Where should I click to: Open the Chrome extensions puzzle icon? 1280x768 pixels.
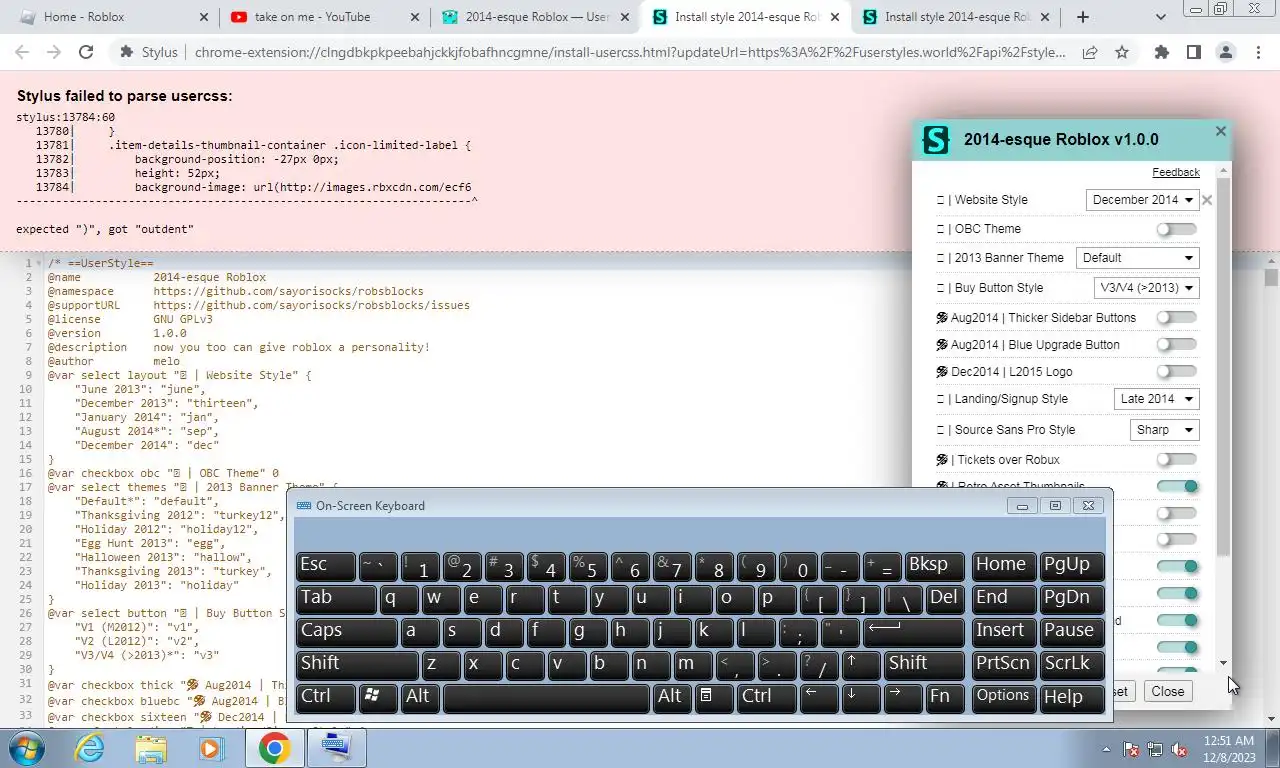1161,53
